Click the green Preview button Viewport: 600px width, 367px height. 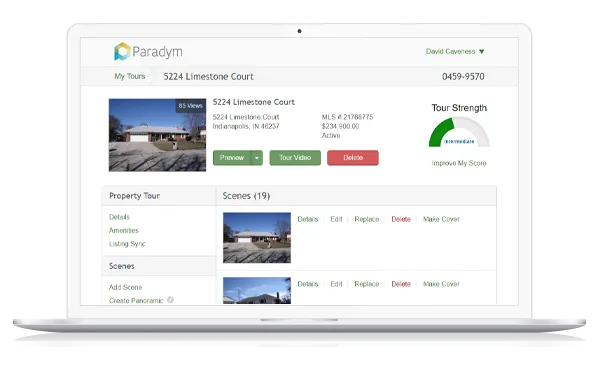pyautogui.click(x=232, y=158)
